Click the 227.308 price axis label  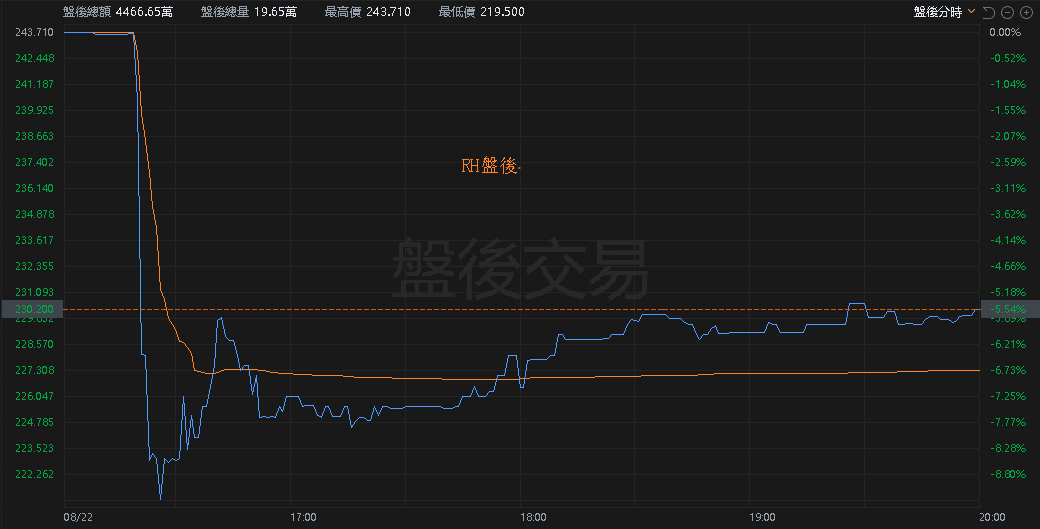pos(34,371)
